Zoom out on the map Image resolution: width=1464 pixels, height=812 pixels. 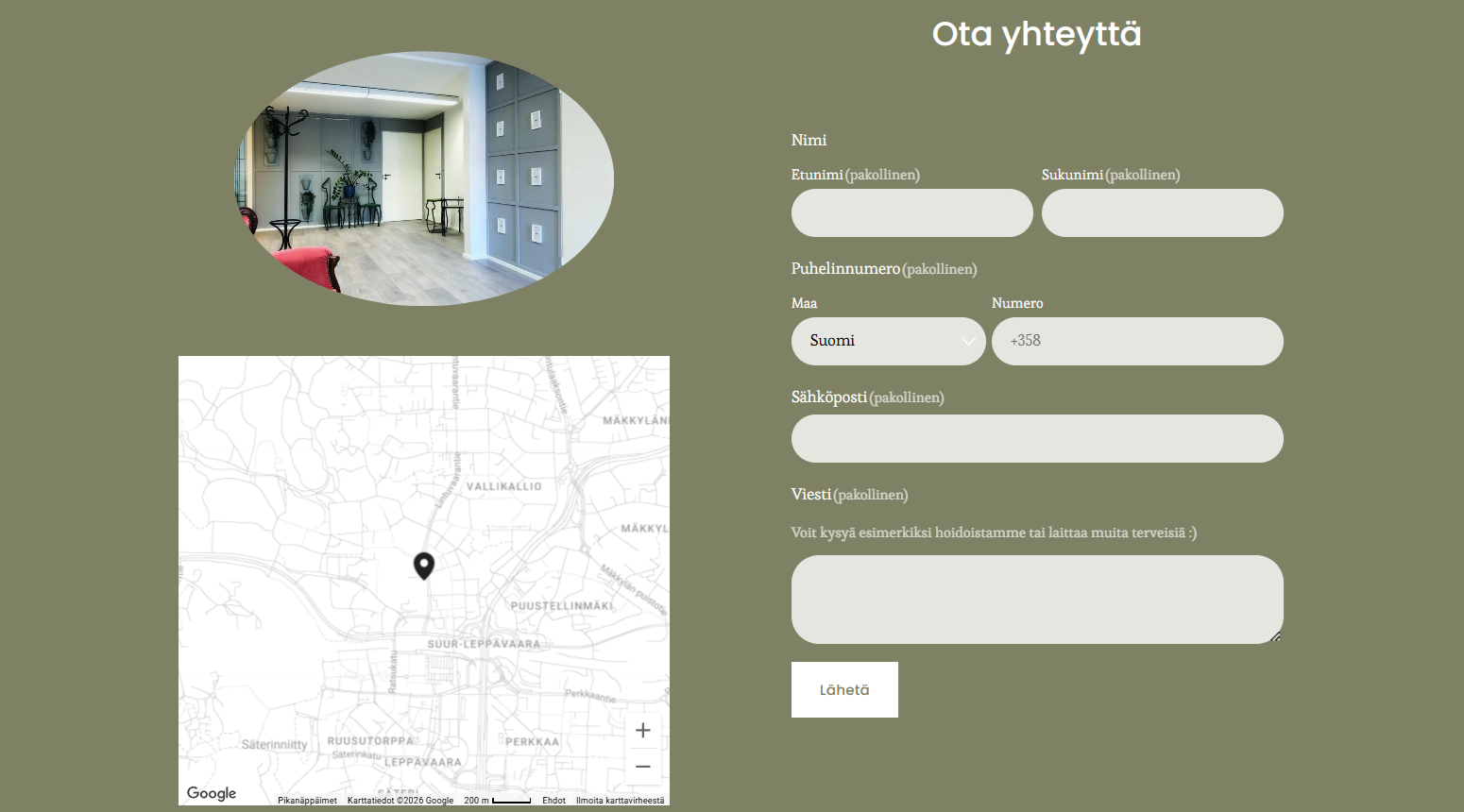pos(643,767)
